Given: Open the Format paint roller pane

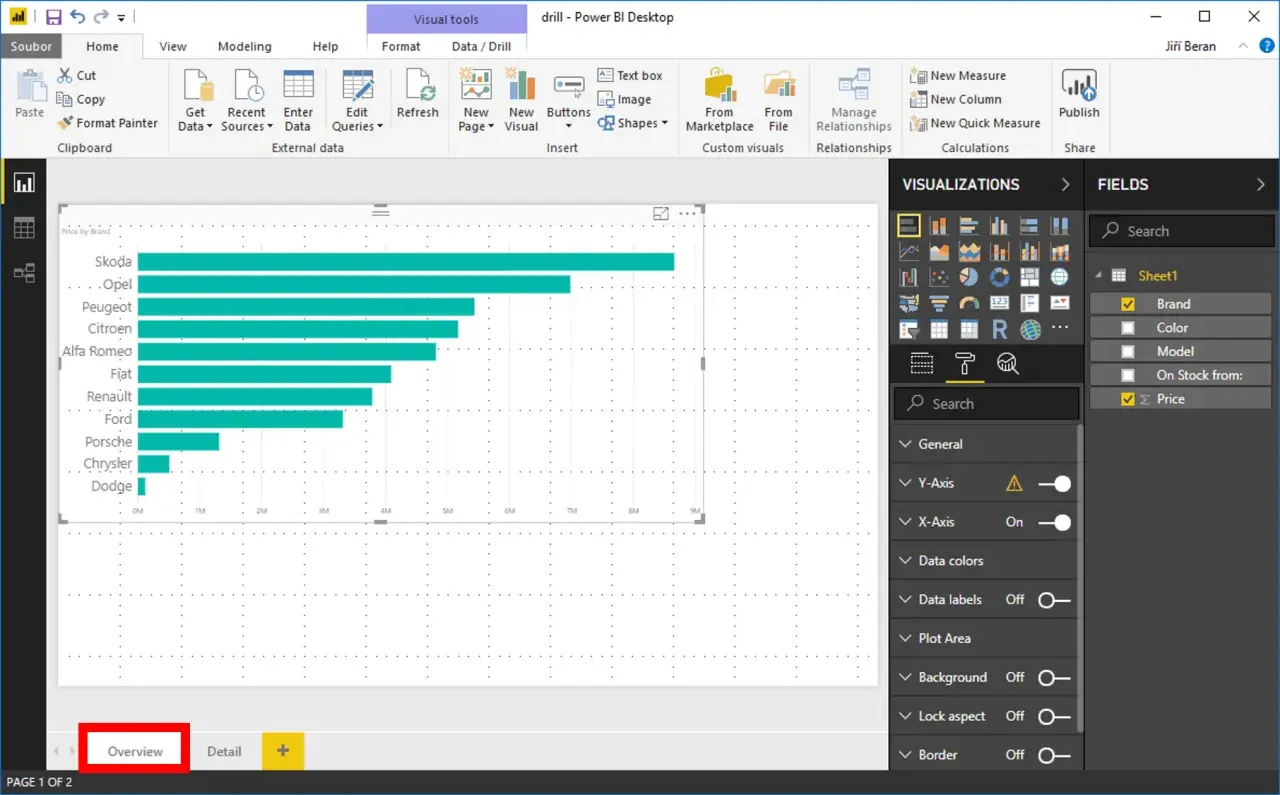Looking at the screenshot, I should click(964, 364).
